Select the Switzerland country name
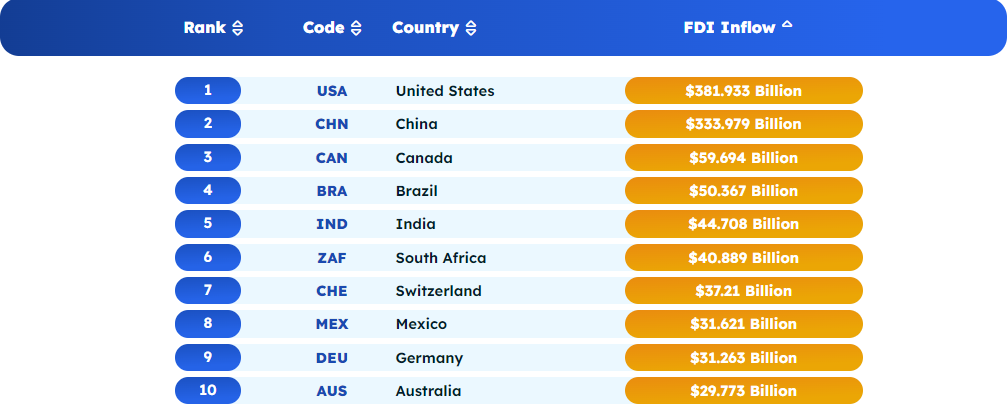Image resolution: width=1008 pixels, height=415 pixels. coord(438,291)
